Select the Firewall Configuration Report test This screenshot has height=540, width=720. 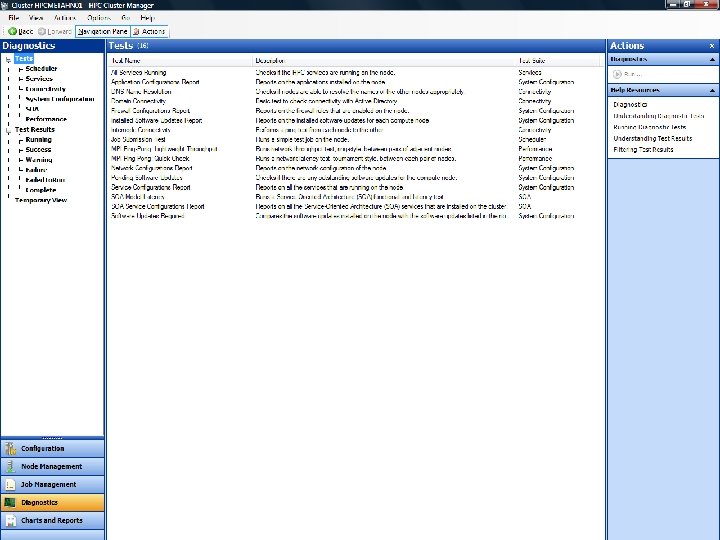tap(355, 111)
